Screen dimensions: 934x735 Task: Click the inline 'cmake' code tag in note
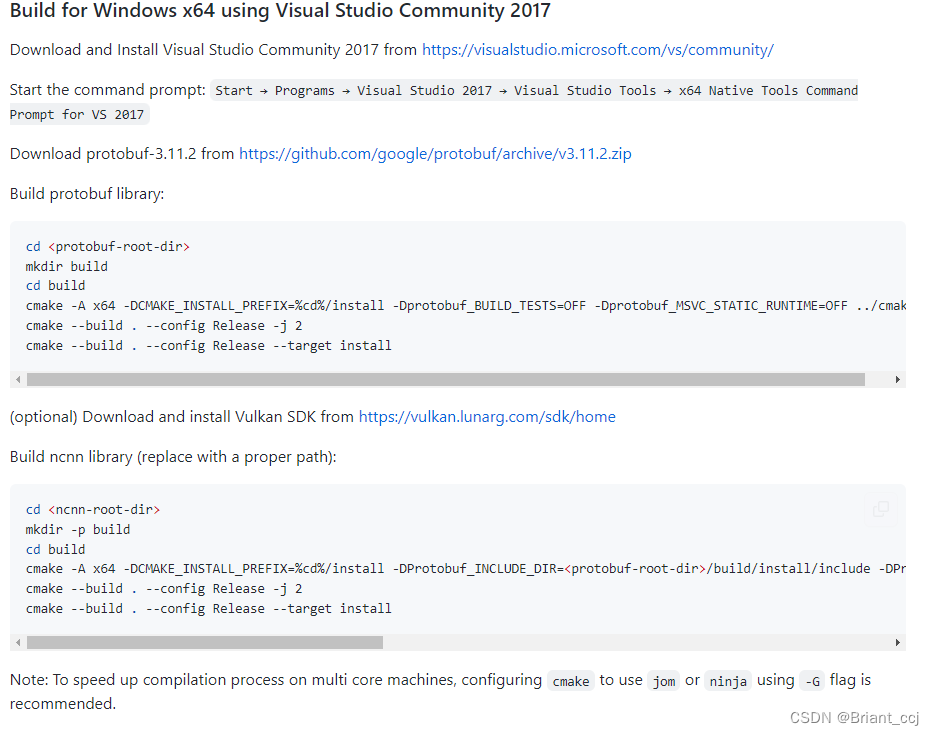pyautogui.click(x=571, y=681)
